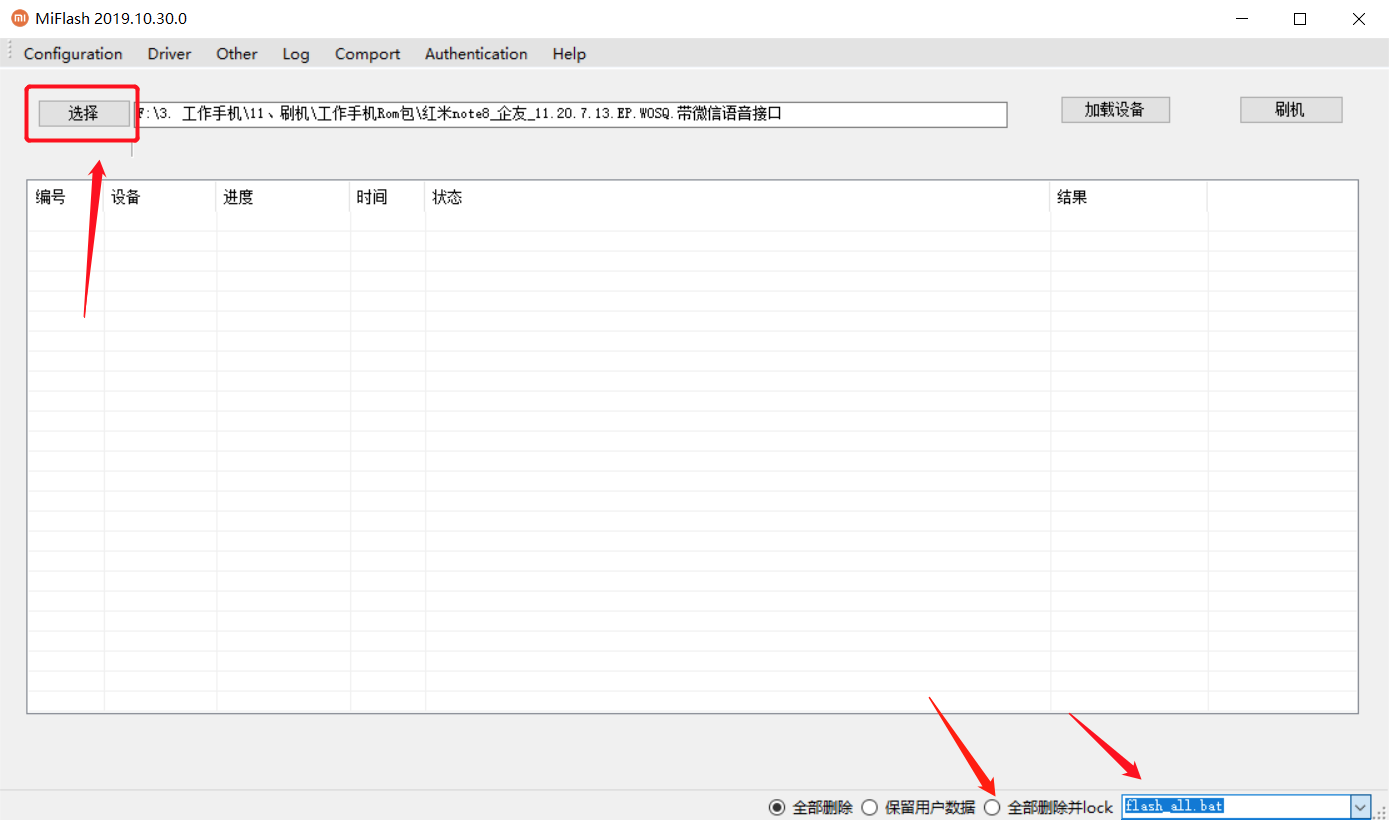Click the 编号 column header

click(66, 197)
